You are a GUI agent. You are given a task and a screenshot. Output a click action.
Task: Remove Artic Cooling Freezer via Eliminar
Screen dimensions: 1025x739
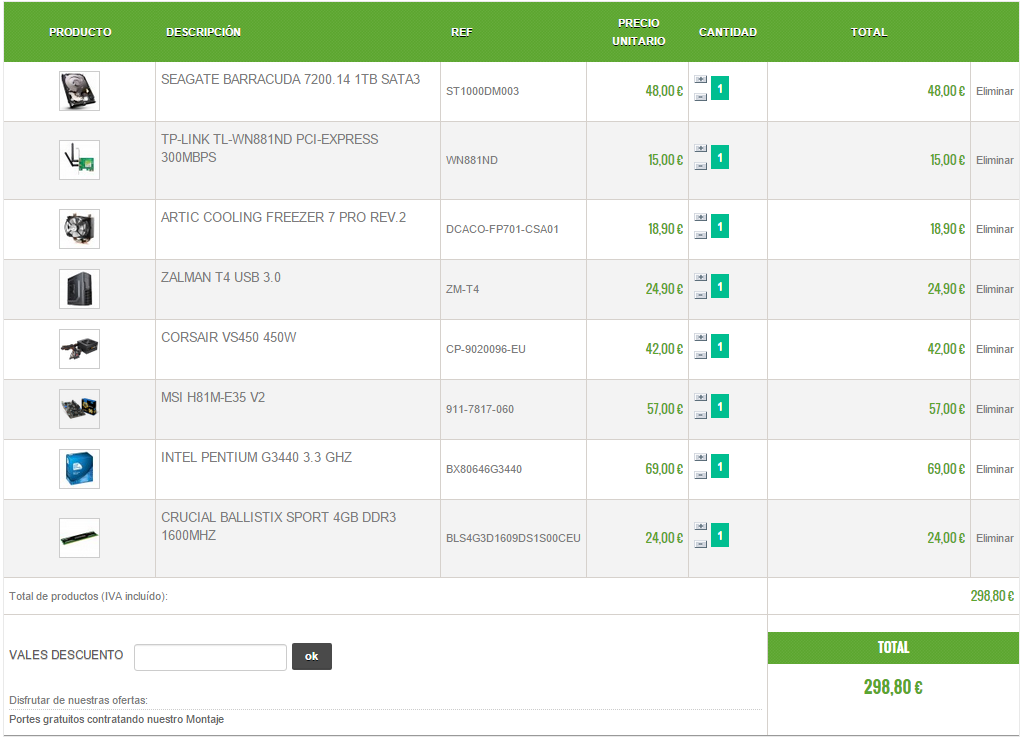(994, 229)
